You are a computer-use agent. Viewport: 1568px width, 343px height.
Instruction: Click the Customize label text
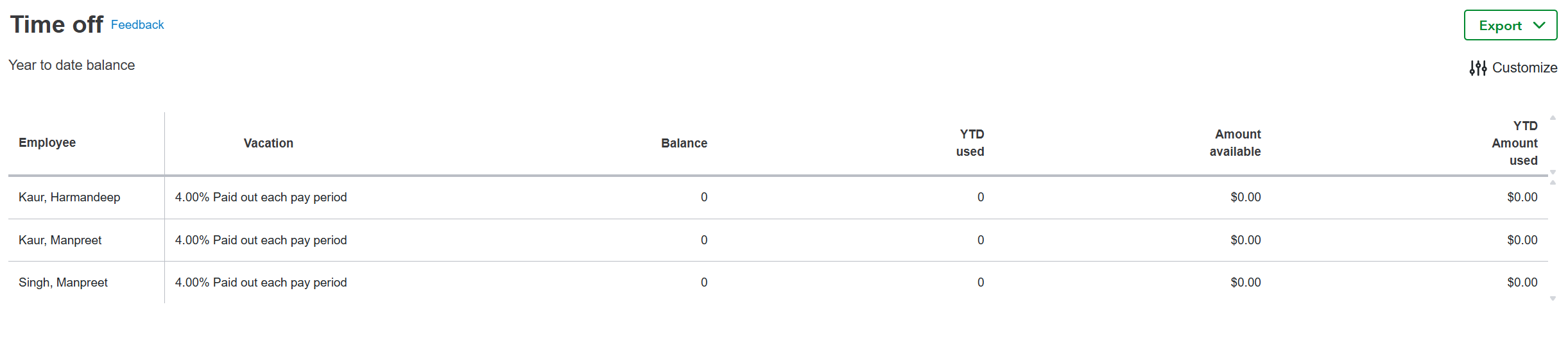coord(1524,68)
